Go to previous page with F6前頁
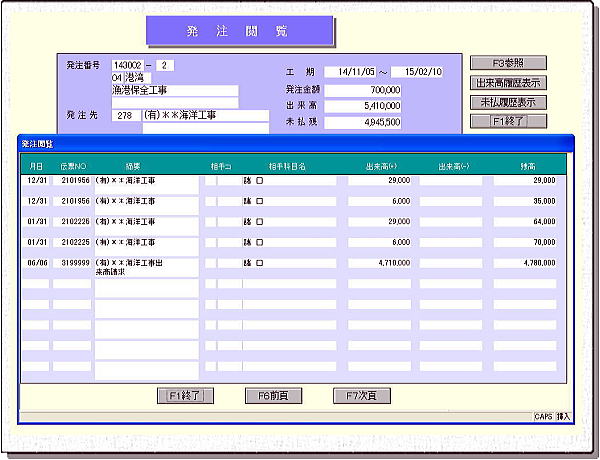 (x=273, y=396)
